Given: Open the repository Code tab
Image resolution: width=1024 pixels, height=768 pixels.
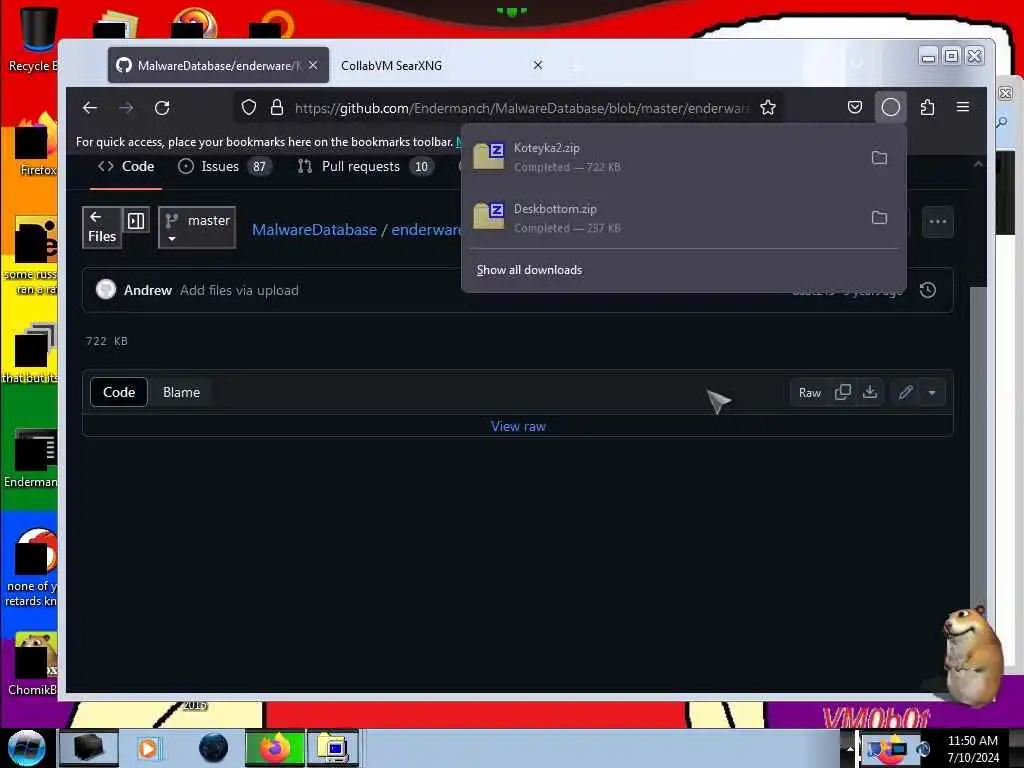Looking at the screenshot, I should pyautogui.click(x=126, y=167).
